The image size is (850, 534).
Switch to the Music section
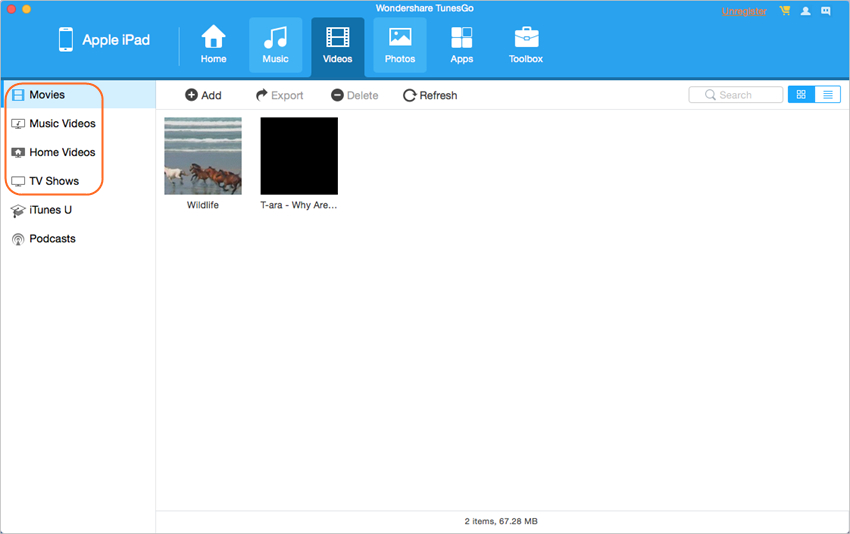point(275,45)
